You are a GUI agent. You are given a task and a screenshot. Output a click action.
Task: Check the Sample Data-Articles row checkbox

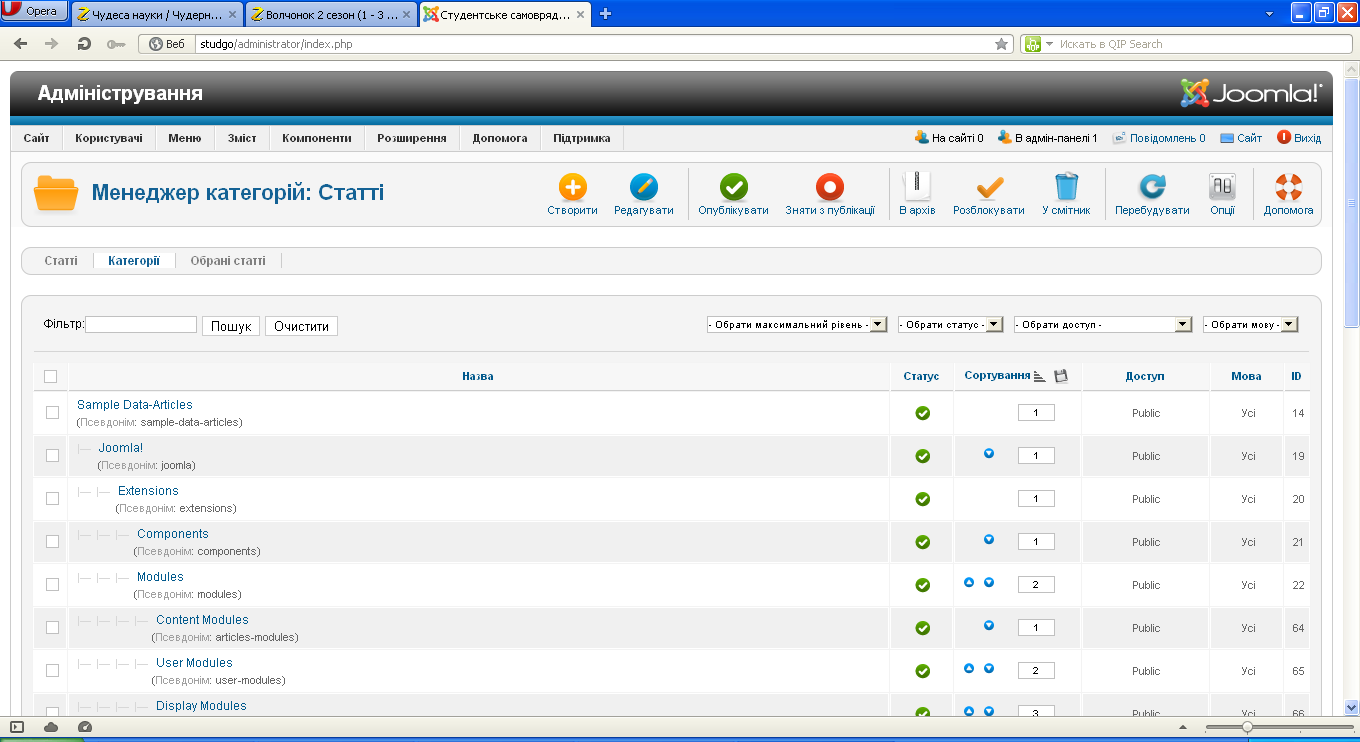(52, 412)
